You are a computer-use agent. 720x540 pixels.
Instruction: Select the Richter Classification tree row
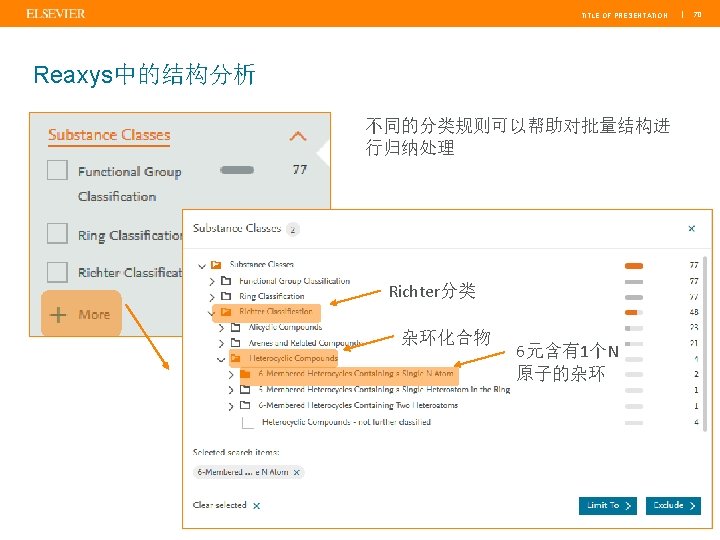(276, 311)
